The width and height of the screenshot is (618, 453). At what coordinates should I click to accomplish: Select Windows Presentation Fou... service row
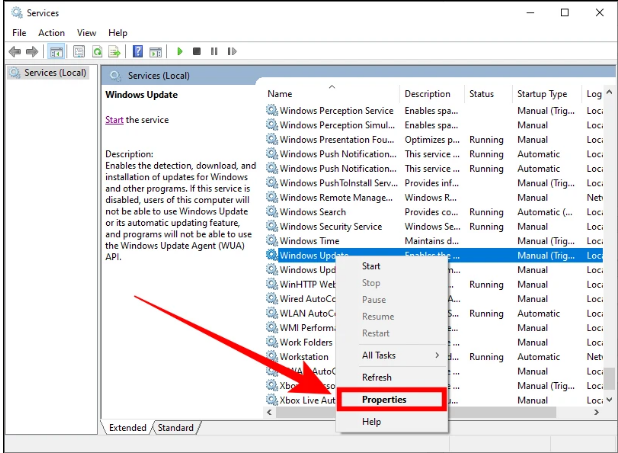point(434,140)
